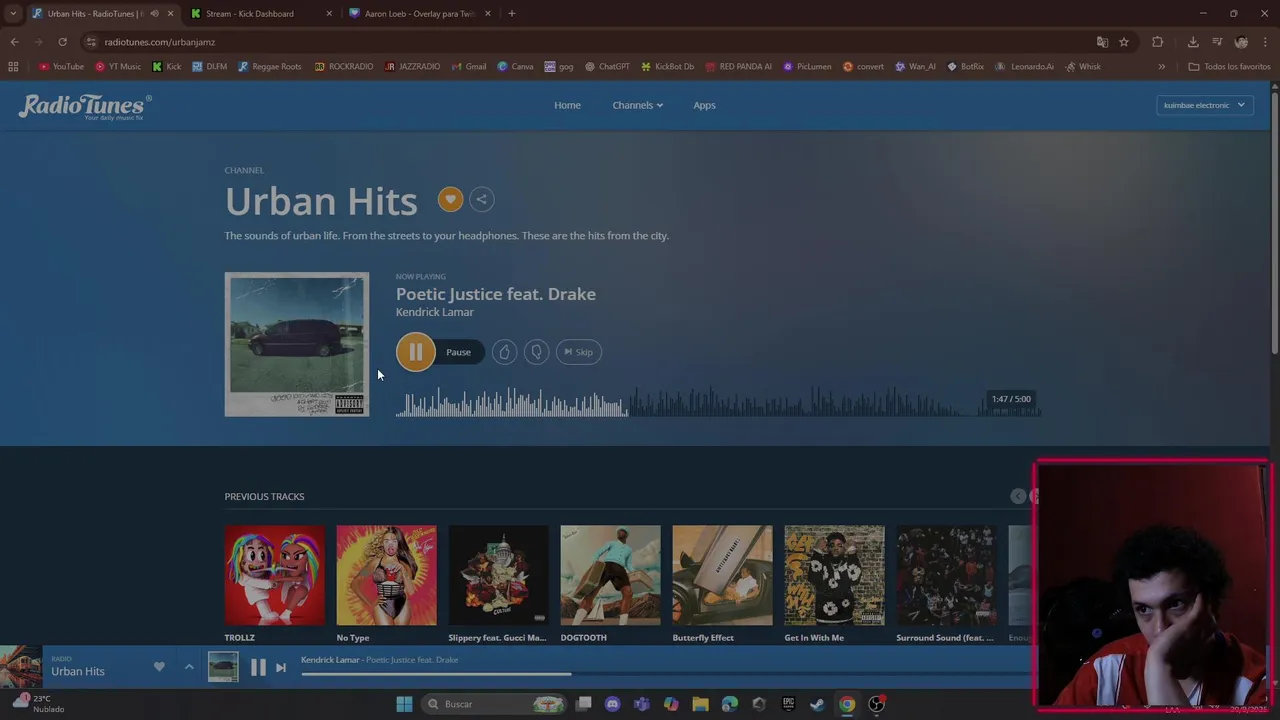Open the weather widget showing 23°C

(37, 703)
